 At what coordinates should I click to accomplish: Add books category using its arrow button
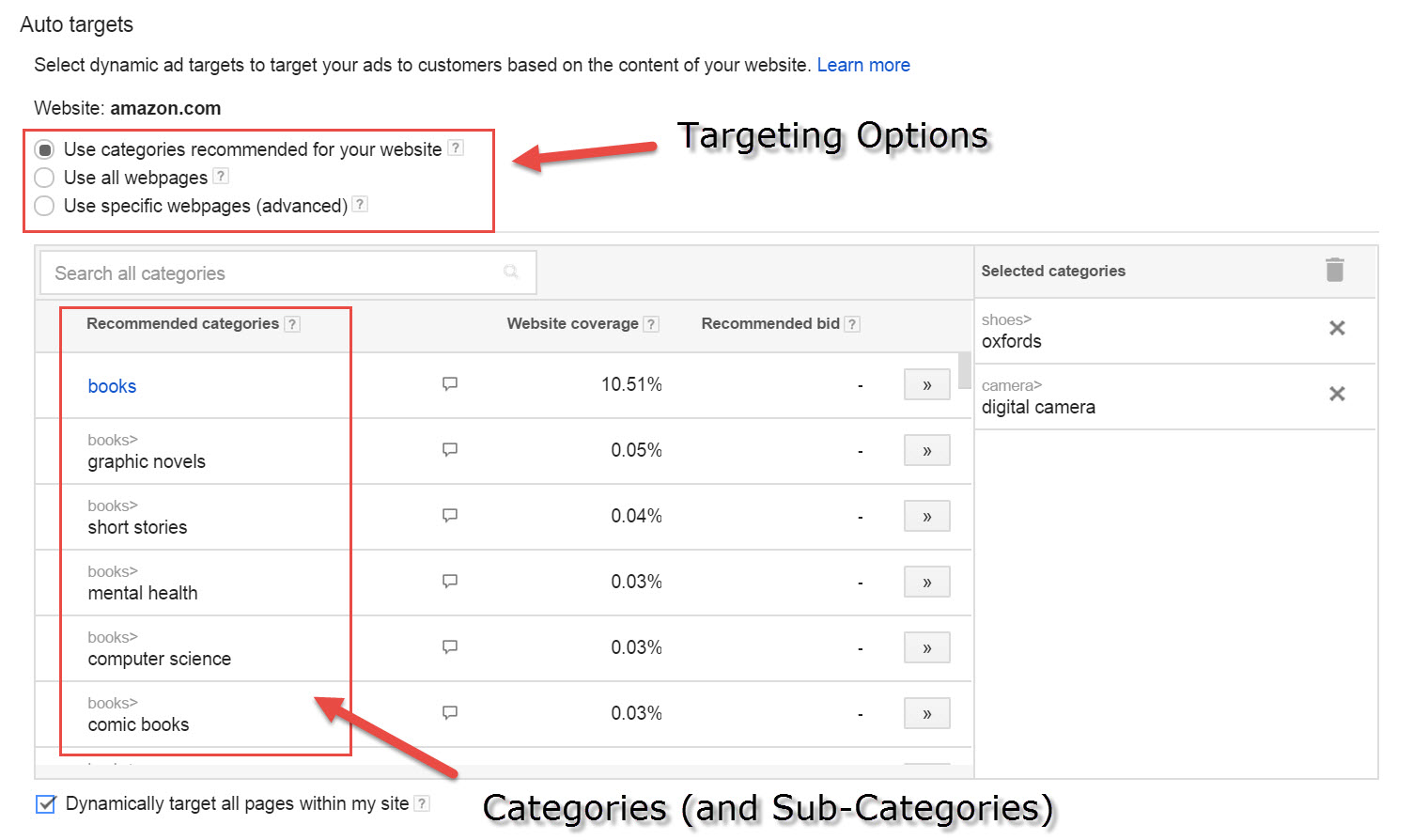pyautogui.click(x=926, y=385)
